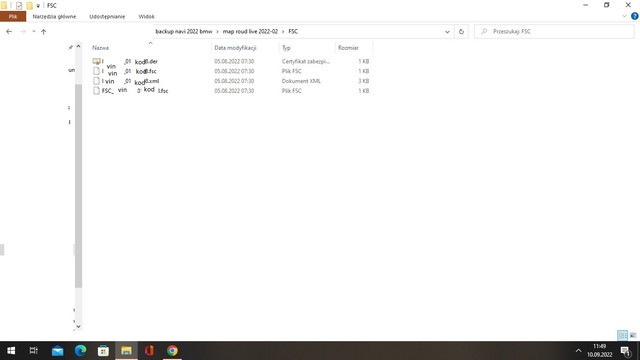The height and width of the screenshot is (360, 640).
Task: Click the Przeszukaj: FSC search box
Action: 554,31
